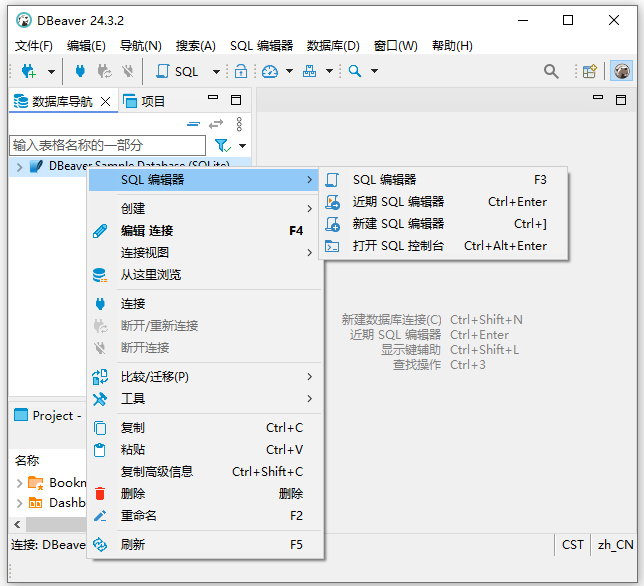Open dropdown beside blue search icon
The height and width of the screenshot is (586, 644).
point(374,71)
